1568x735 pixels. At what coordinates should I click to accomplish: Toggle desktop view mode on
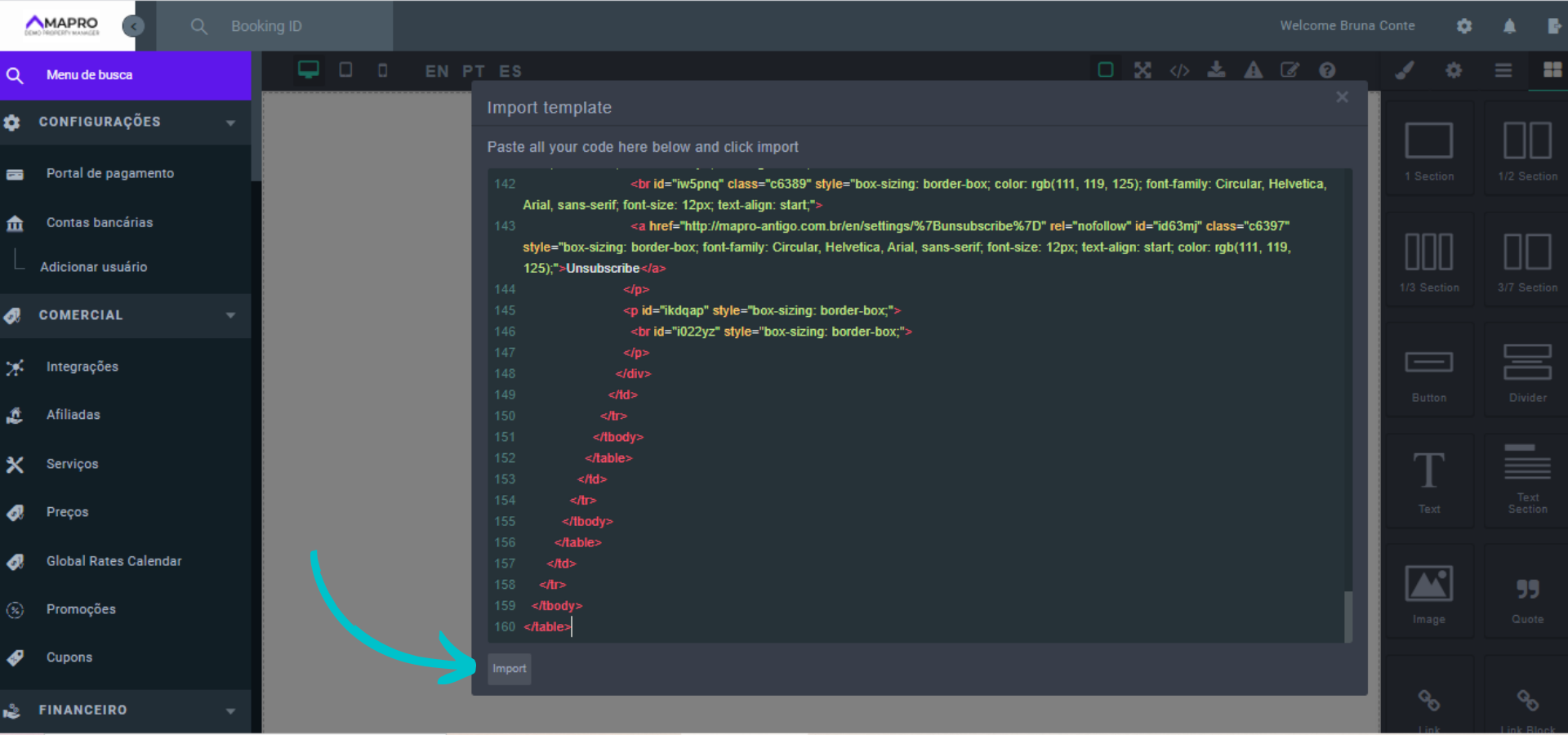coord(308,70)
